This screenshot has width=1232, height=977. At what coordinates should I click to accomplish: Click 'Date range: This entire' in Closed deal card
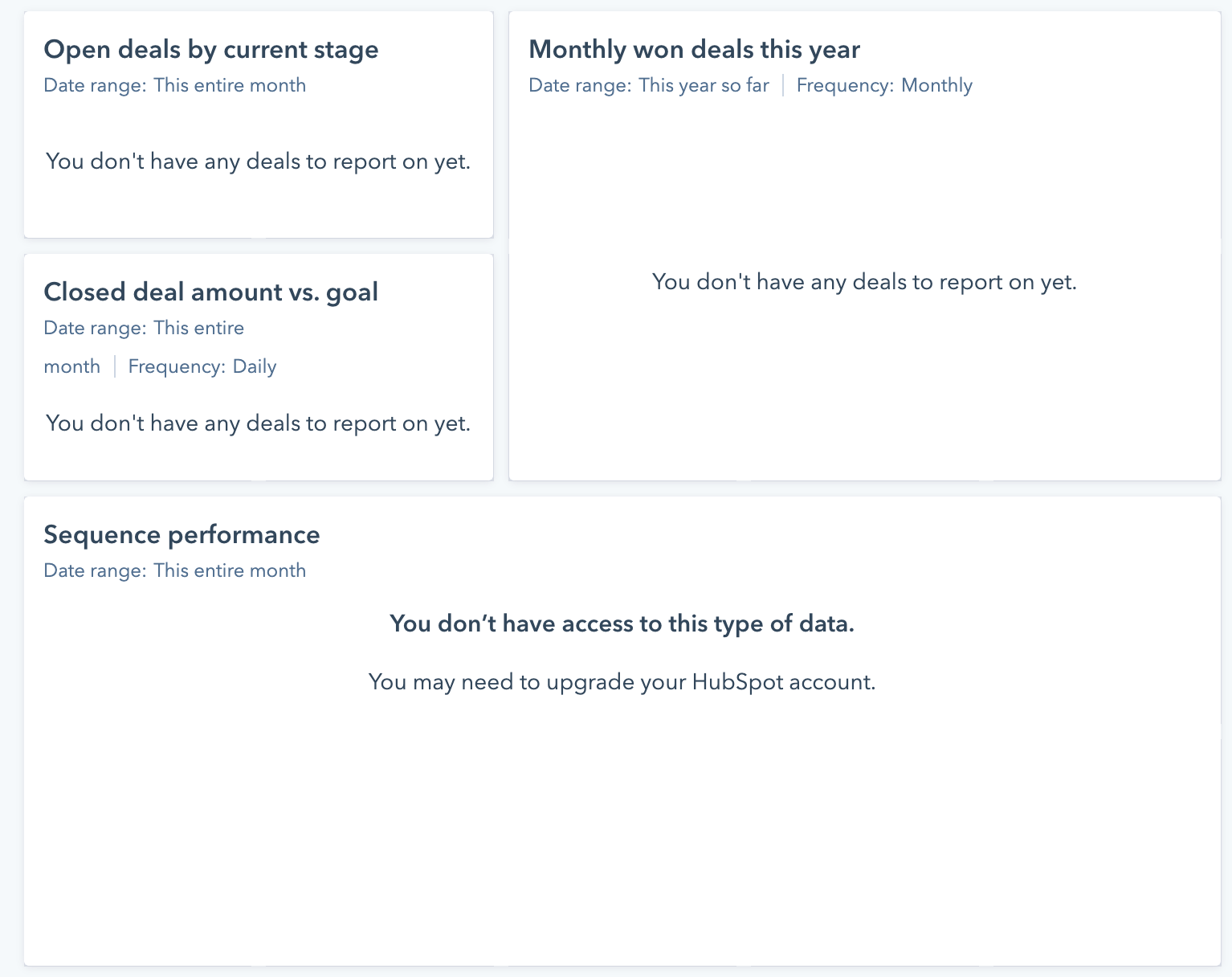pos(144,328)
